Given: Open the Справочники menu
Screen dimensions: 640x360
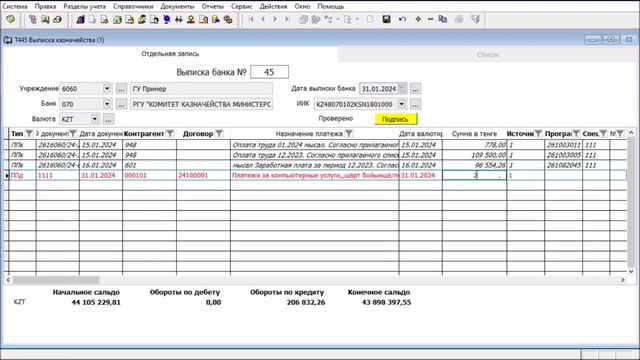Looking at the screenshot, I should 133,7.
